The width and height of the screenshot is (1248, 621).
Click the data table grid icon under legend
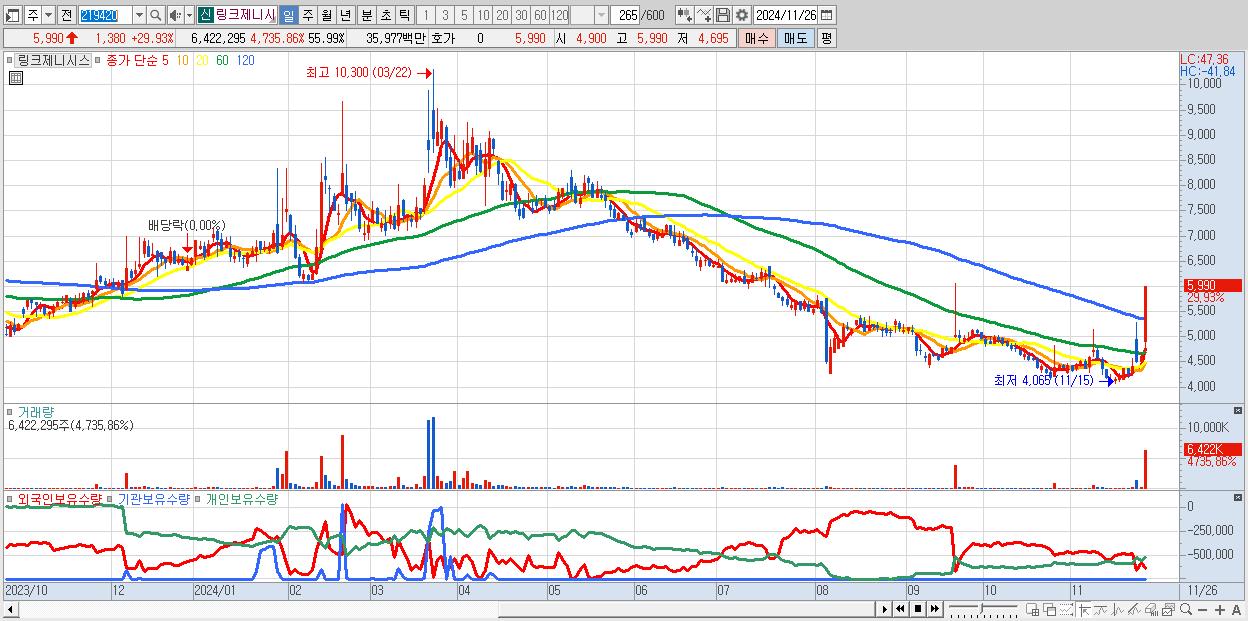click(x=15, y=78)
